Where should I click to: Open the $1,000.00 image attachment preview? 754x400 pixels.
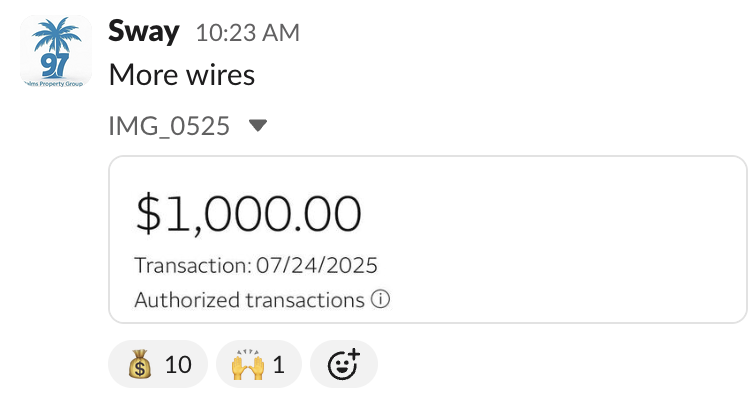pyautogui.click(x=428, y=239)
